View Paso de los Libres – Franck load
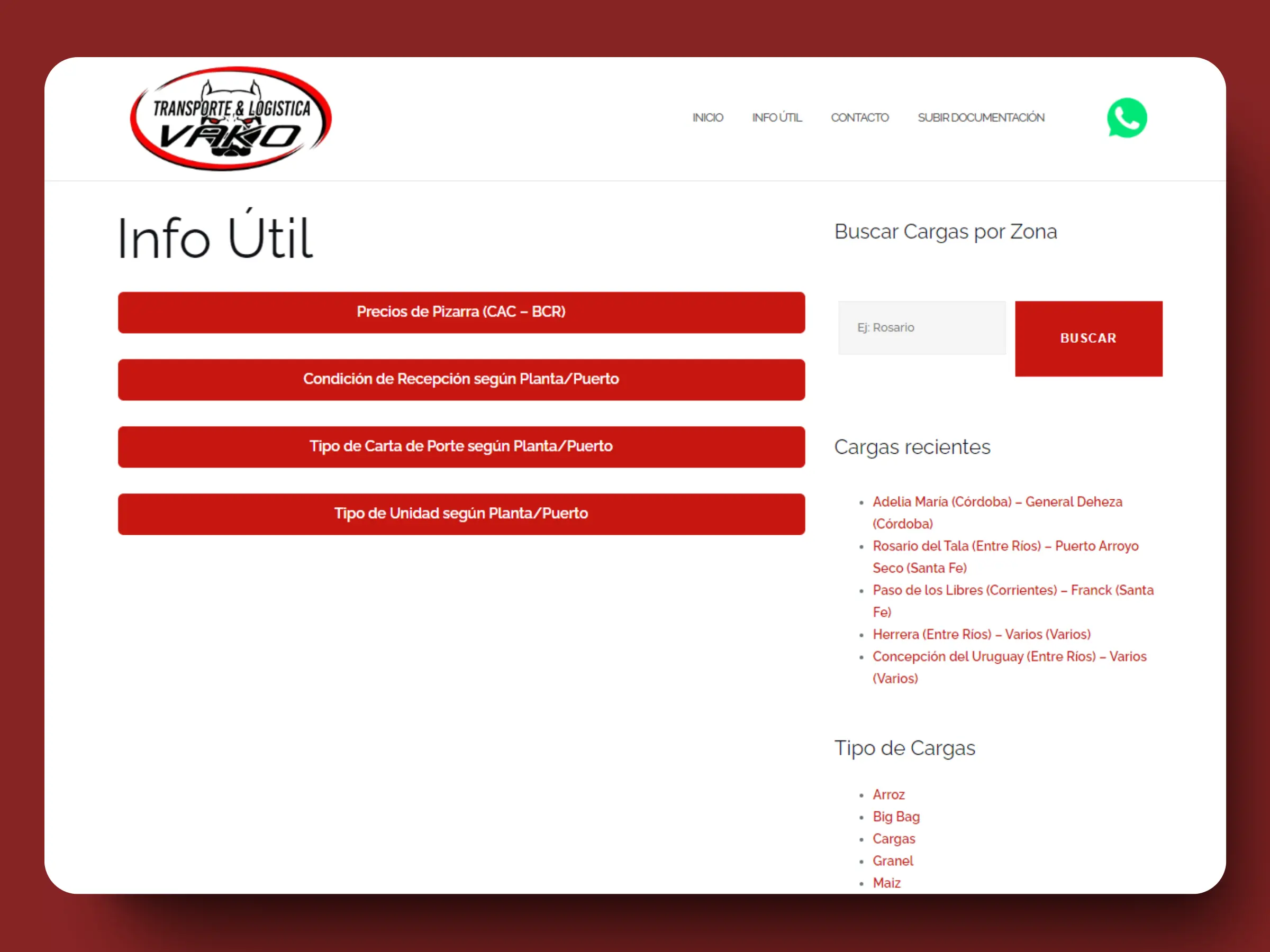Viewport: 1270px width, 952px height. click(1012, 590)
